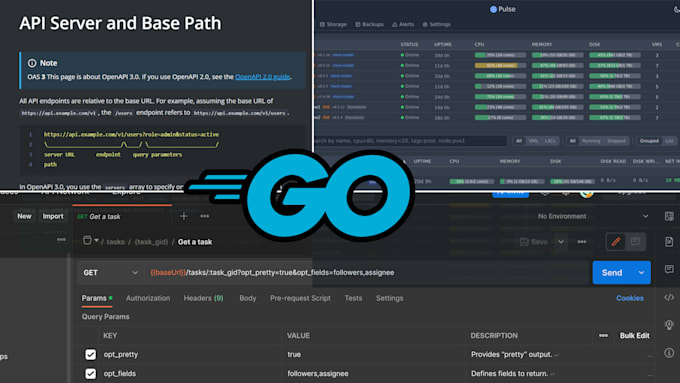
Task: Open the request Settings tab in Postman
Action: click(x=389, y=298)
